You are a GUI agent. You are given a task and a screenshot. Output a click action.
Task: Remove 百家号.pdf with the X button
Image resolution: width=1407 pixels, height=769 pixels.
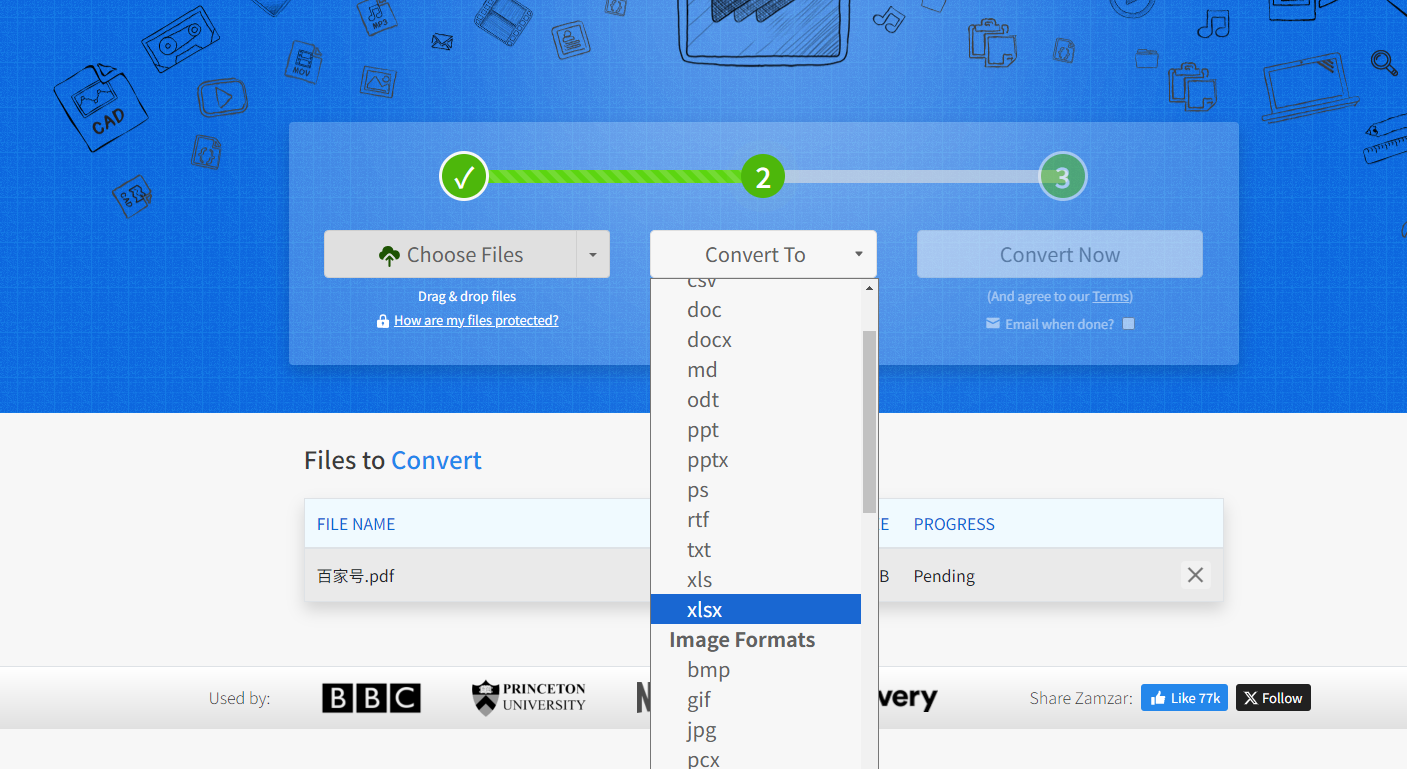tap(1195, 575)
